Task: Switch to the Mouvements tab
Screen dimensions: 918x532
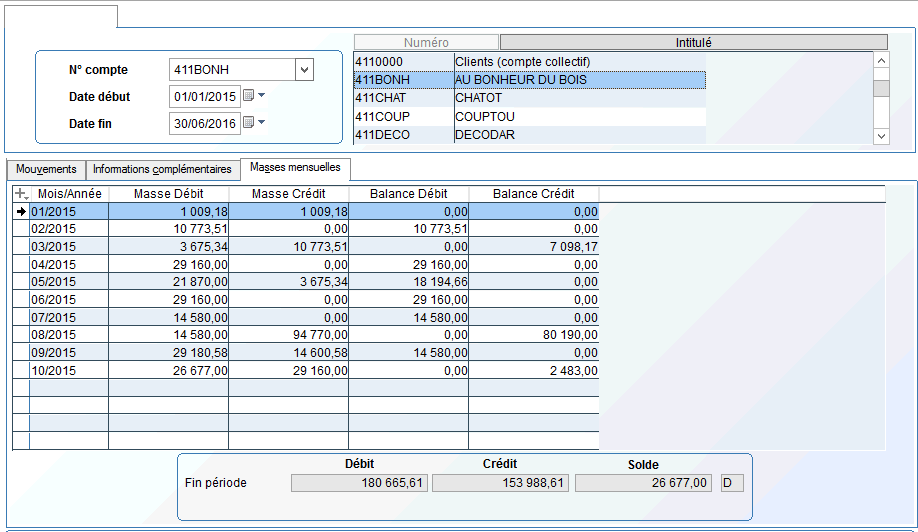Action: [46, 169]
